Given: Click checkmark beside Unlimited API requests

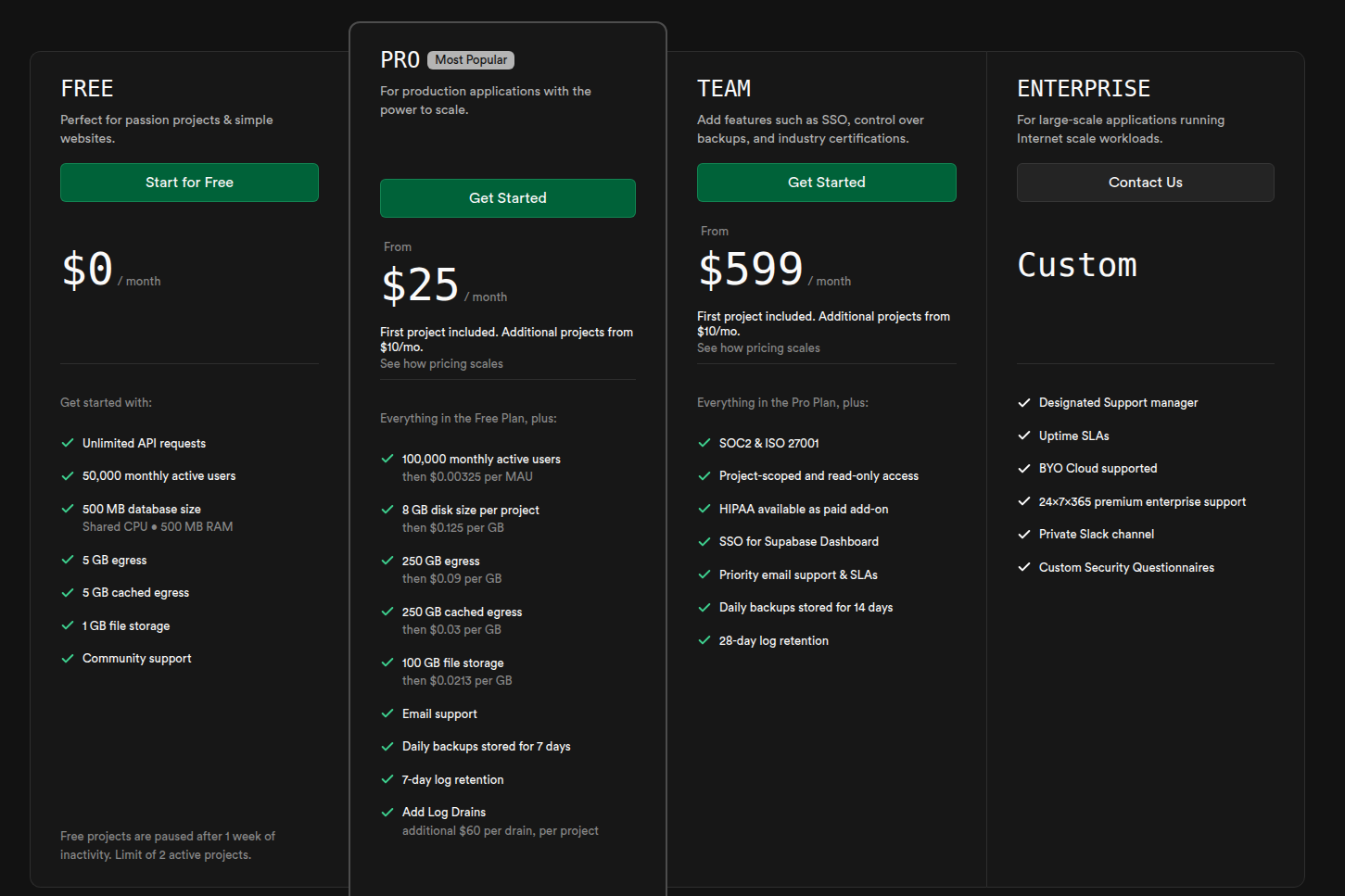Looking at the screenshot, I should coord(68,443).
